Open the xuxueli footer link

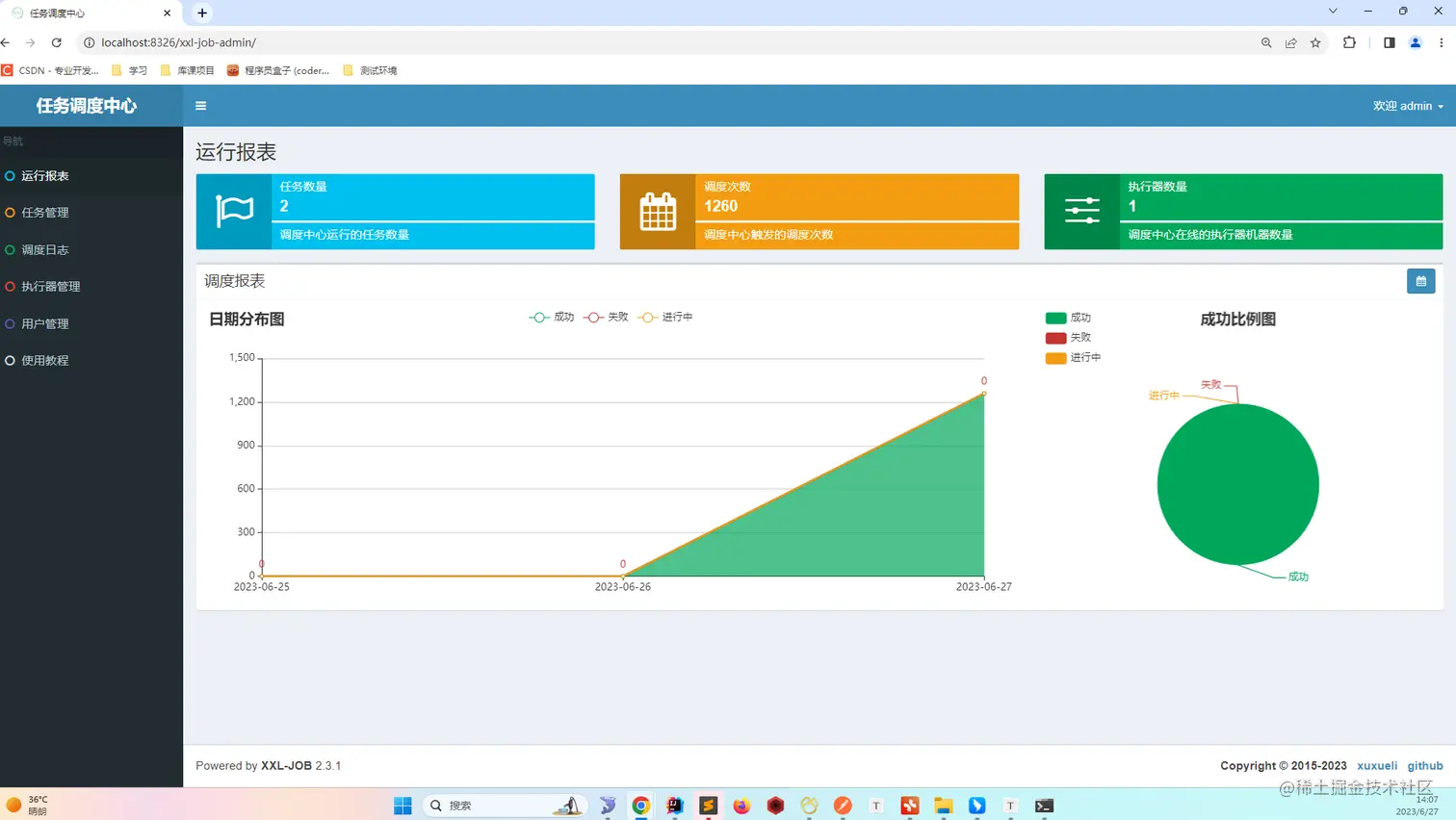(1377, 766)
